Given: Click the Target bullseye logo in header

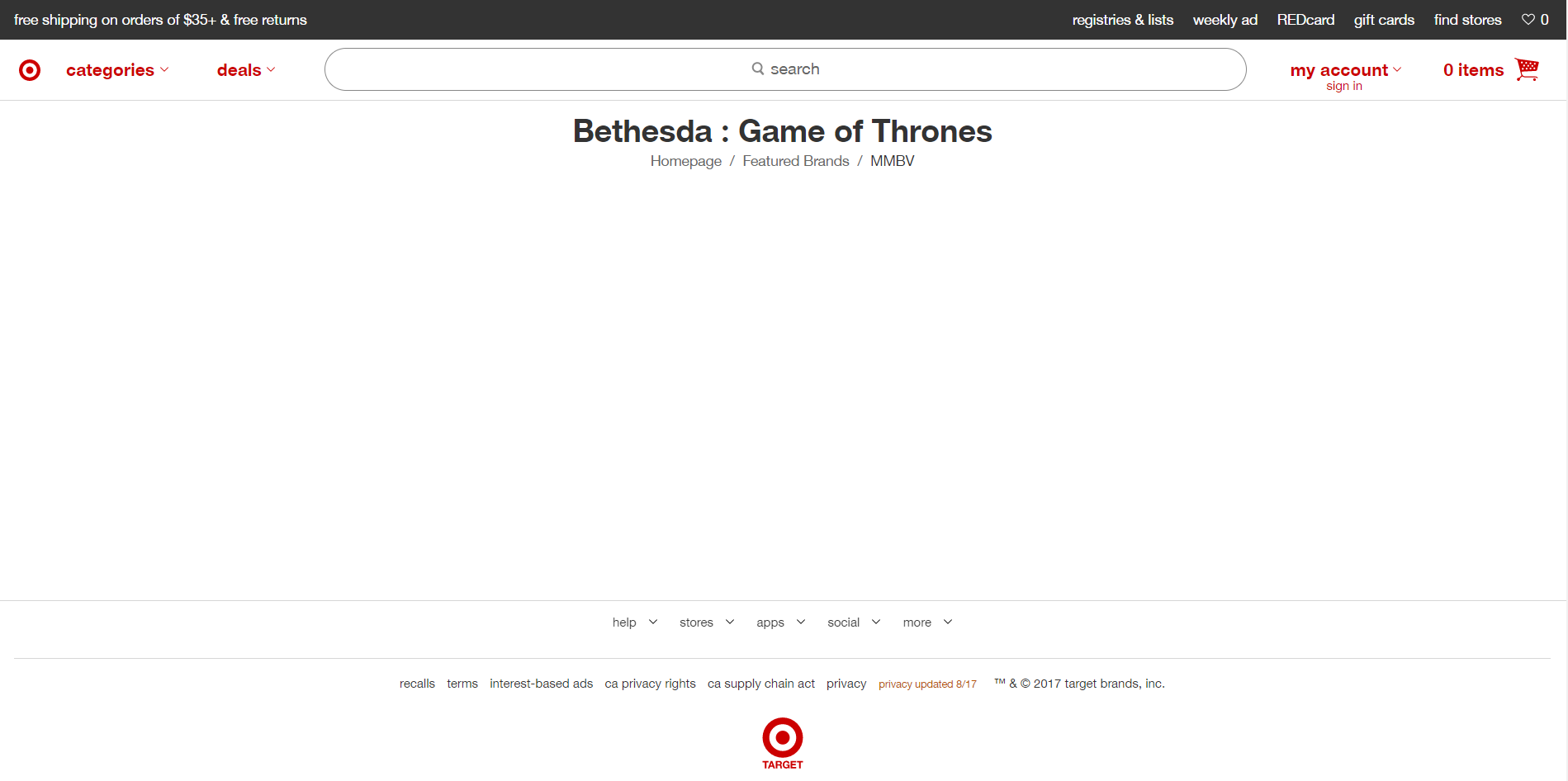Looking at the screenshot, I should [30, 70].
